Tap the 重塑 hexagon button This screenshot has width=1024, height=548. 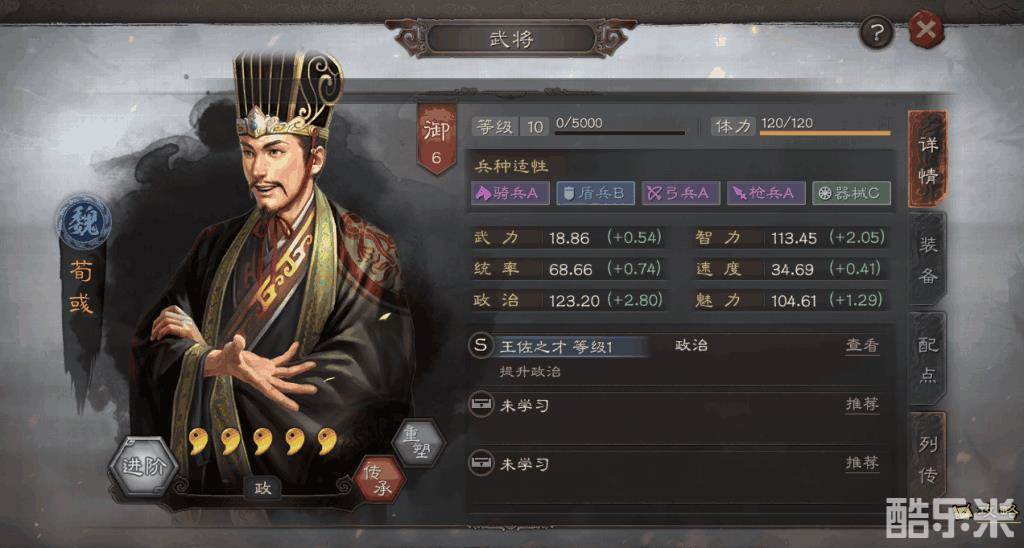[419, 443]
